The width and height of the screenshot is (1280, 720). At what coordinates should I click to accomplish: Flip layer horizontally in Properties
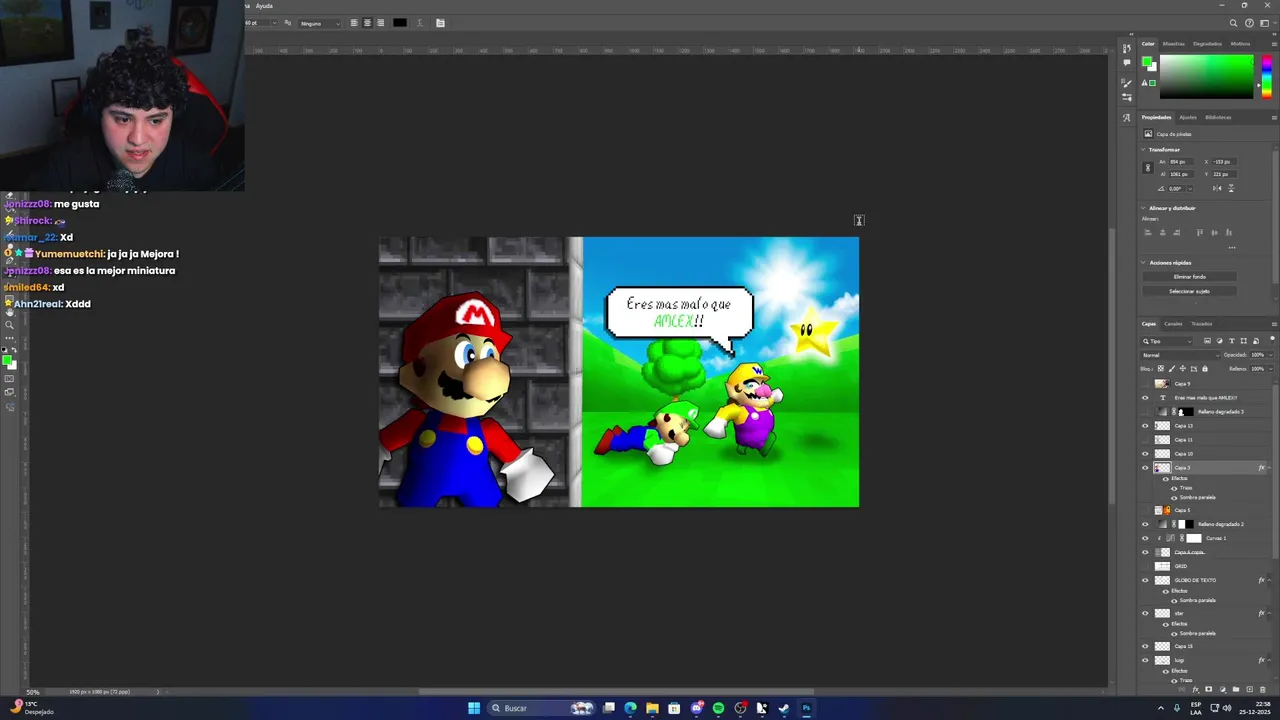tap(1217, 188)
